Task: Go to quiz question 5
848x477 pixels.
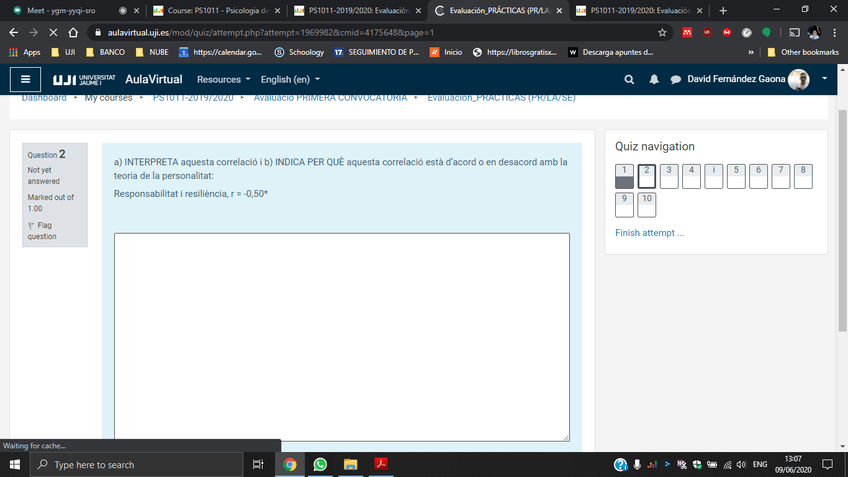Action: [x=736, y=176]
